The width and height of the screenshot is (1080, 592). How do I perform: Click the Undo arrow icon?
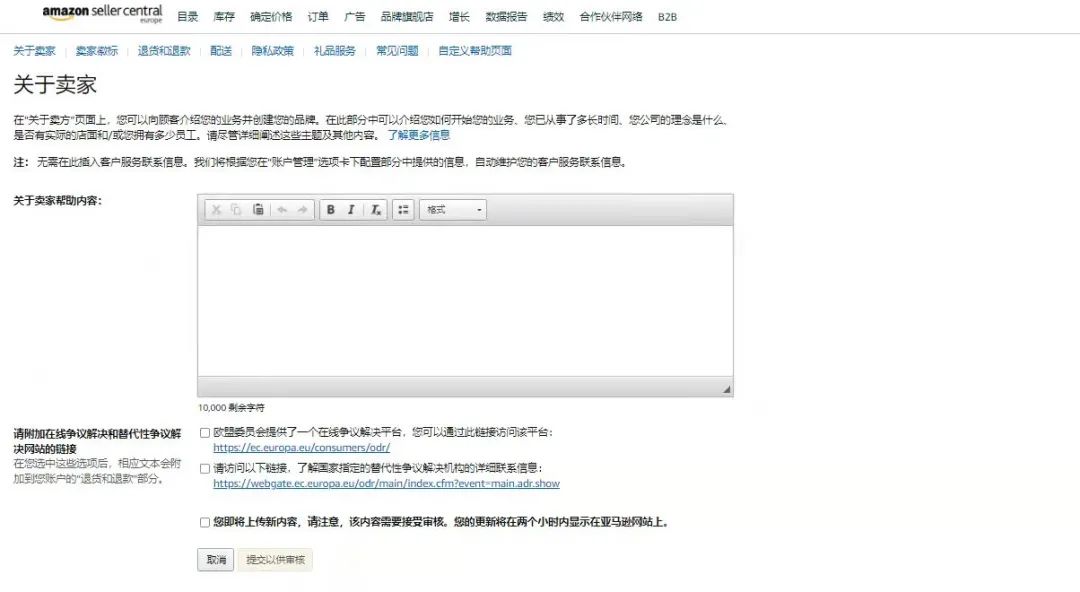283,209
